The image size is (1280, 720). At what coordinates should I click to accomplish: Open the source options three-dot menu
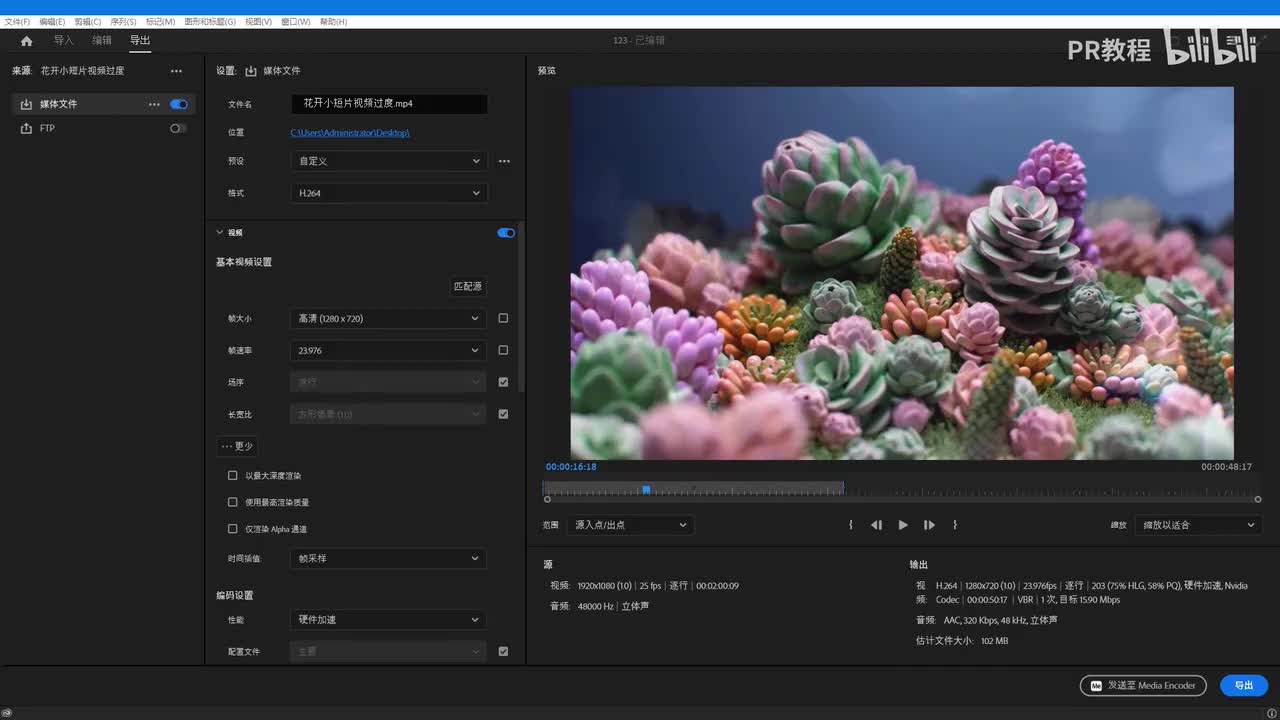click(x=176, y=71)
